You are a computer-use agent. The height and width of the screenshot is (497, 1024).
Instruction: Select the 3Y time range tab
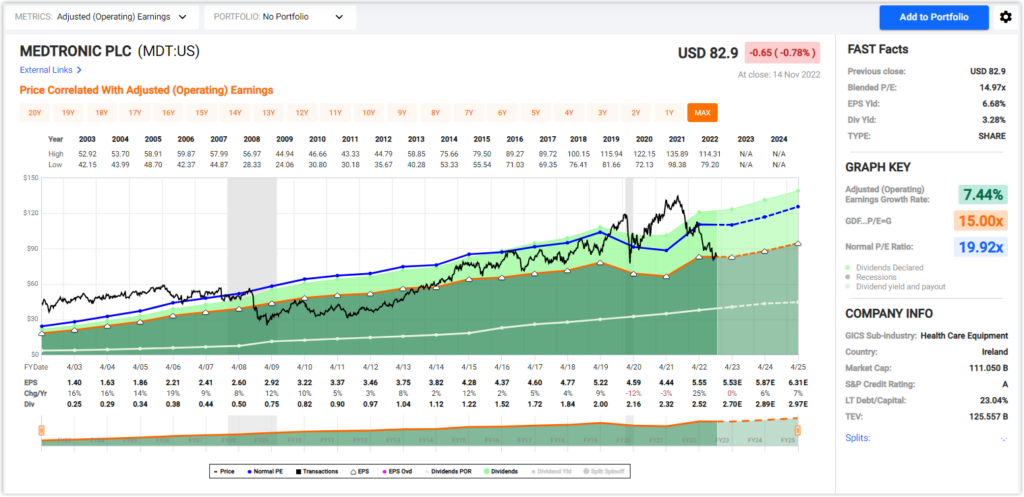(x=602, y=113)
